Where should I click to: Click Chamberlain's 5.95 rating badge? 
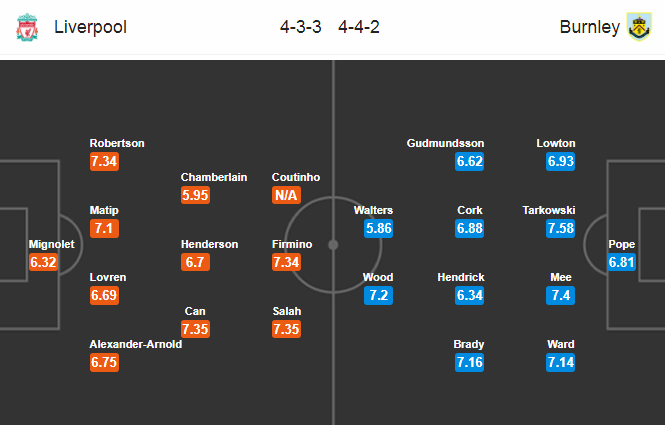pyautogui.click(x=195, y=195)
